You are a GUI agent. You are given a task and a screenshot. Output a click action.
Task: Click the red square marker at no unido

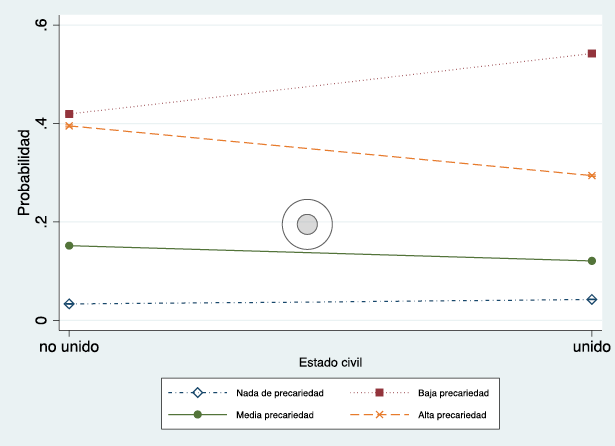(x=69, y=114)
